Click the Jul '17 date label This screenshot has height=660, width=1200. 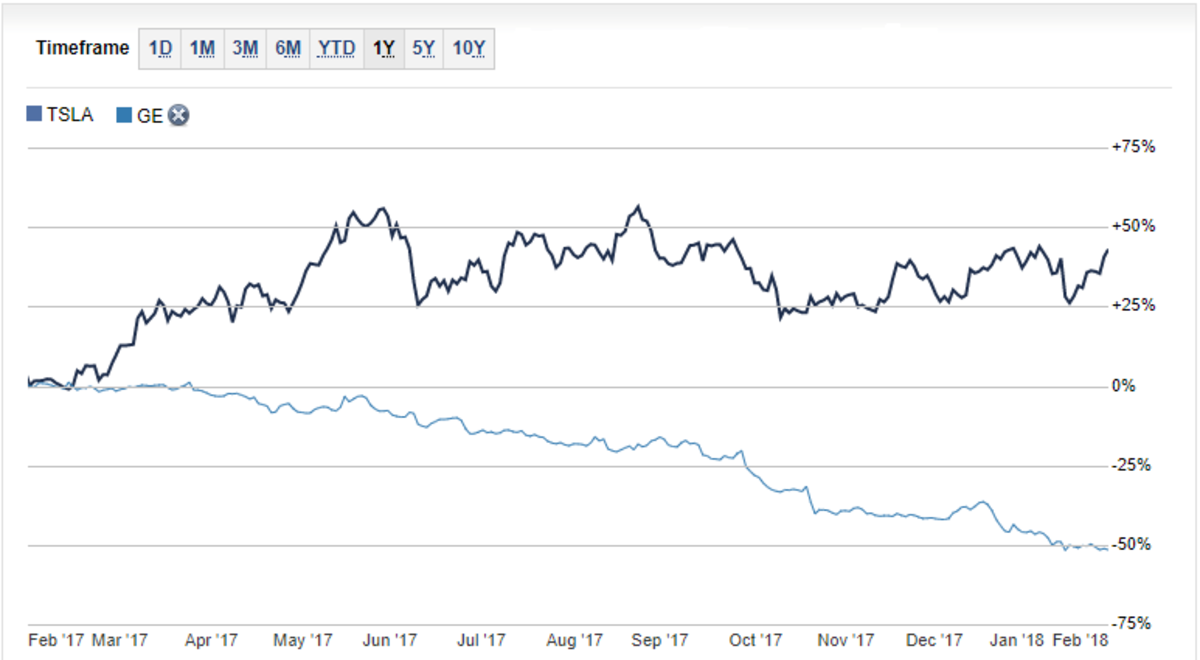point(483,639)
